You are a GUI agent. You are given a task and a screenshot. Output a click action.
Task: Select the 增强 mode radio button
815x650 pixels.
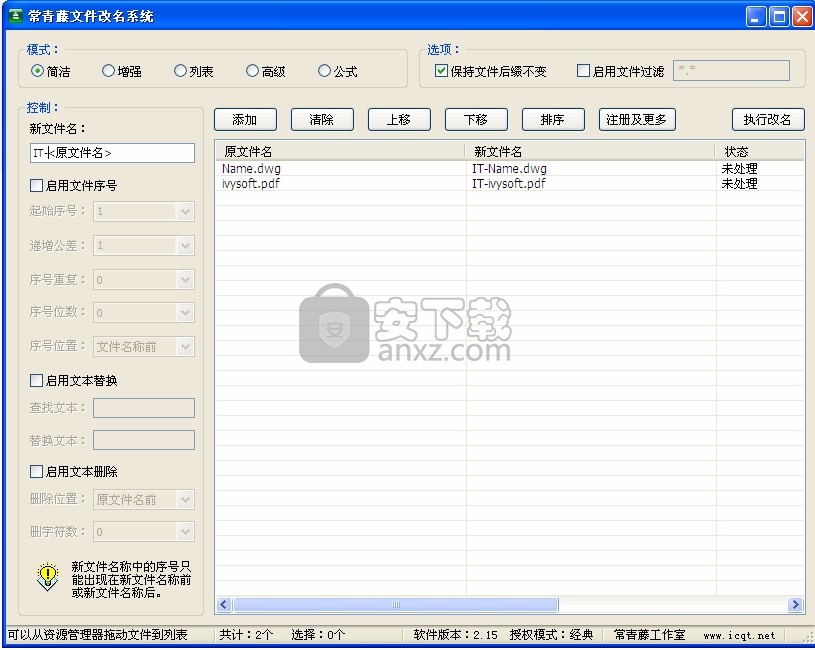coord(108,71)
